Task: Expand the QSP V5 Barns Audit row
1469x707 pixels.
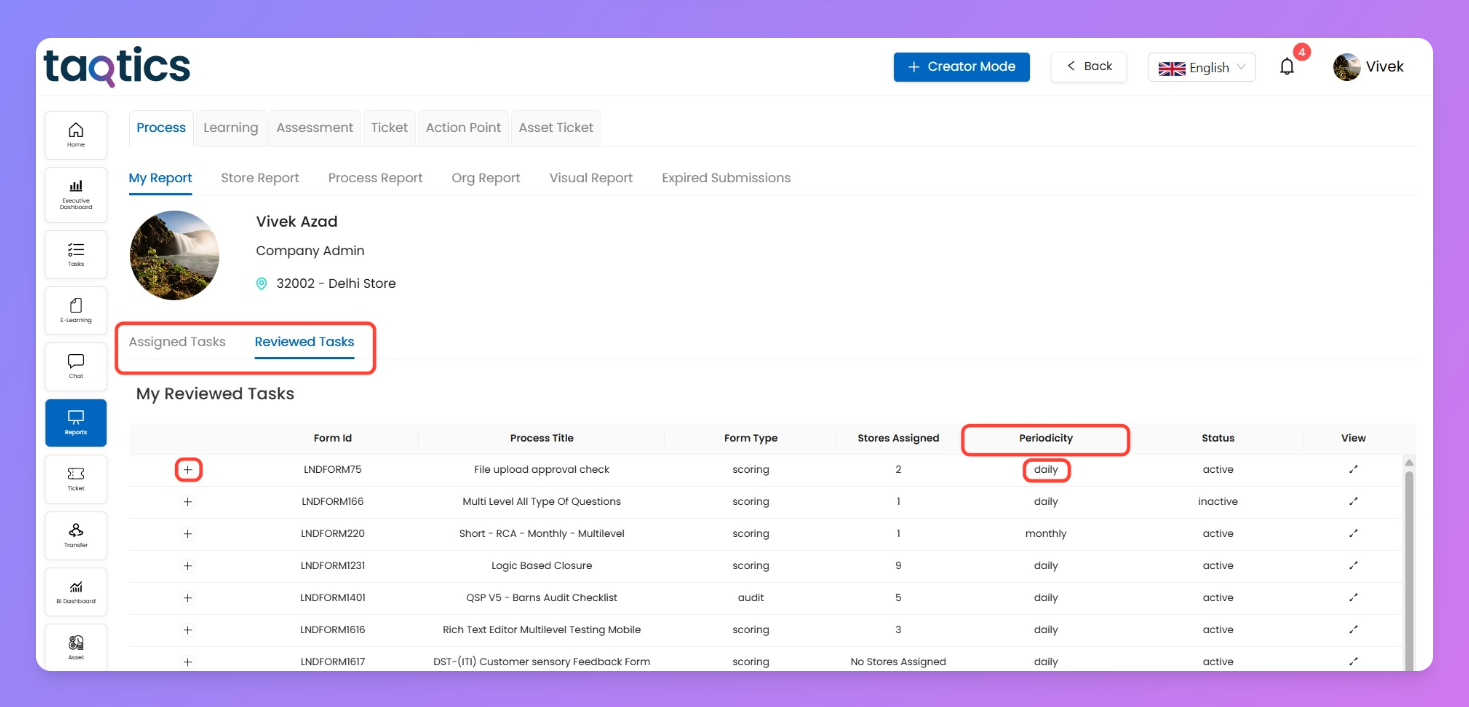Action: point(188,598)
